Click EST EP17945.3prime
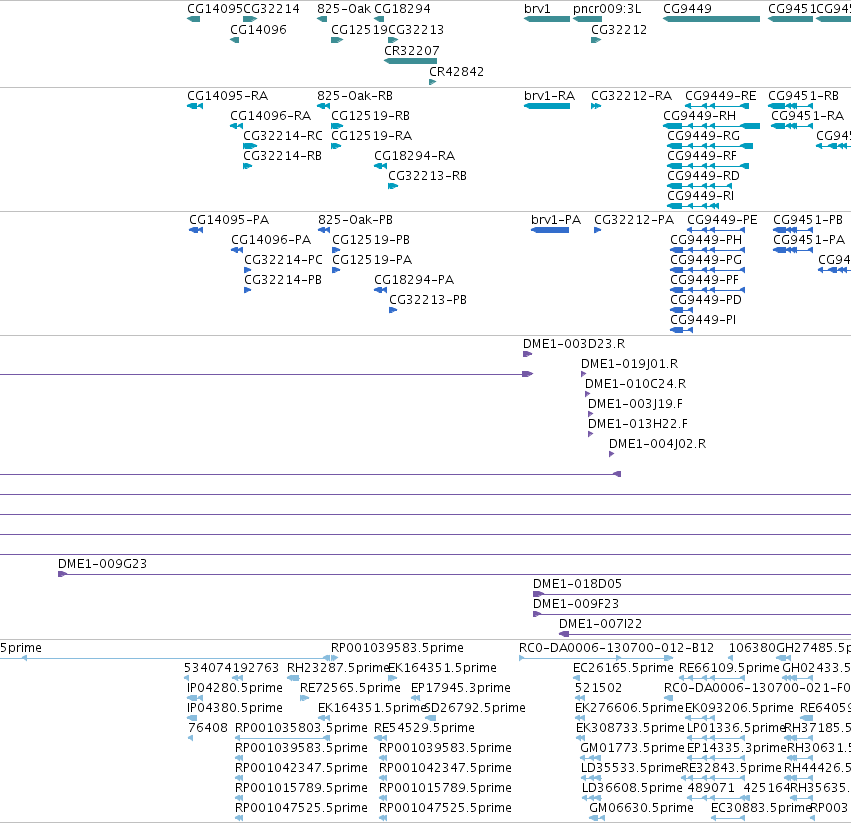 pyautogui.click(x=461, y=688)
